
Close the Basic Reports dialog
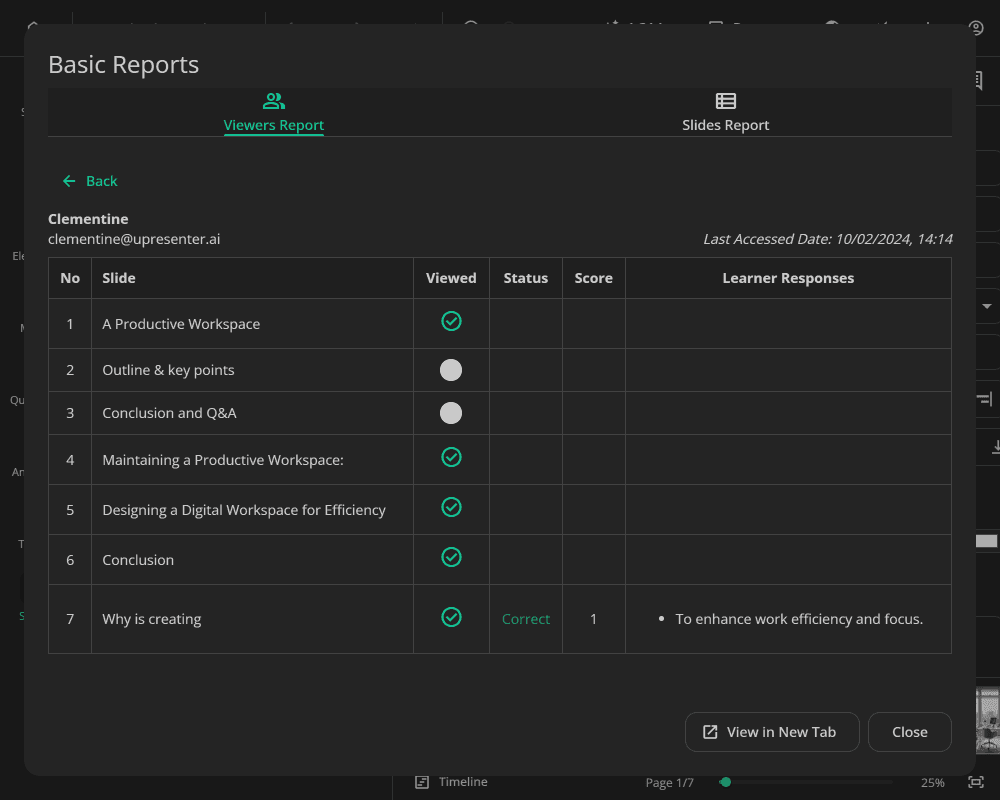point(909,732)
